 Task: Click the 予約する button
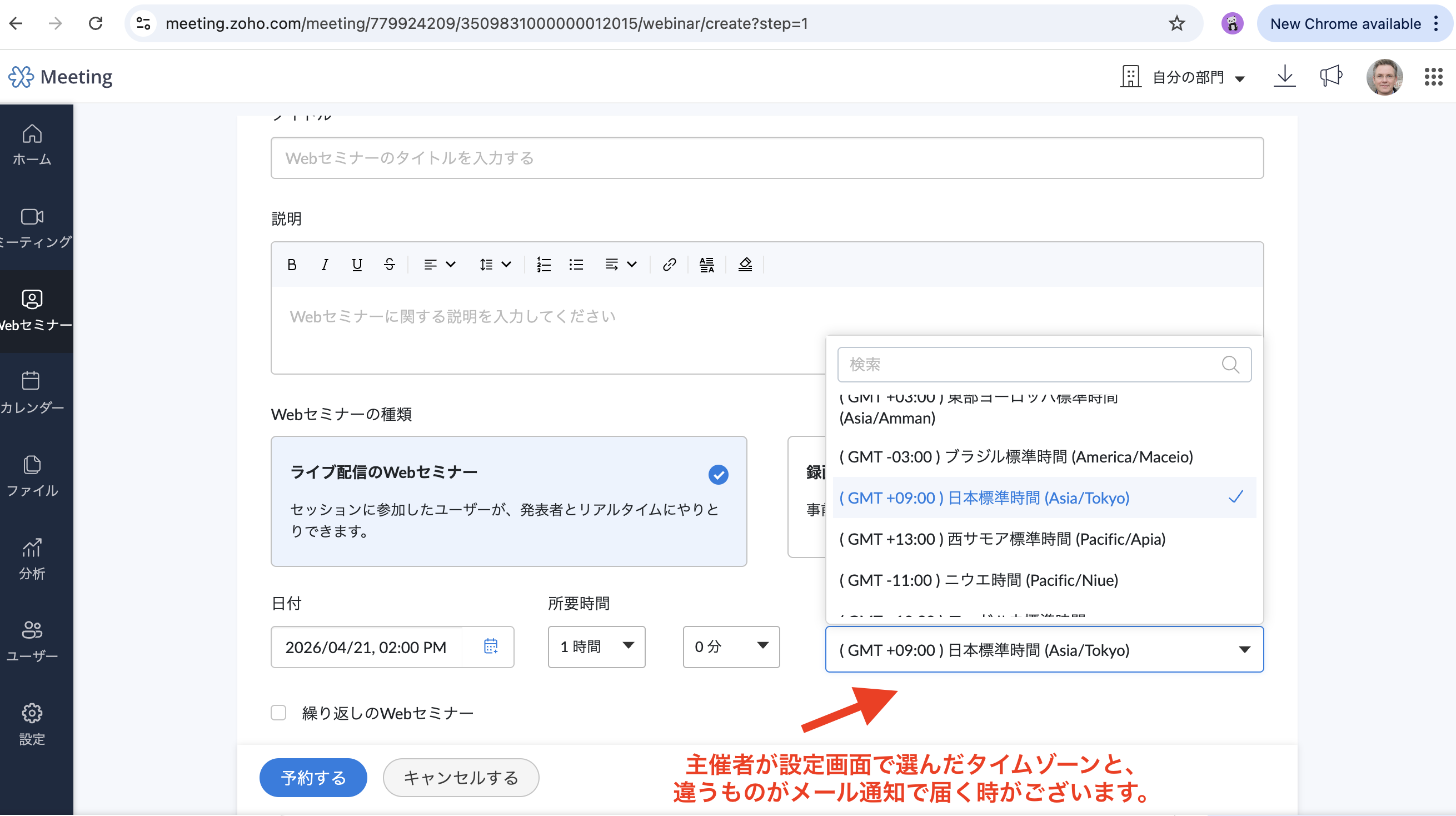click(x=313, y=778)
